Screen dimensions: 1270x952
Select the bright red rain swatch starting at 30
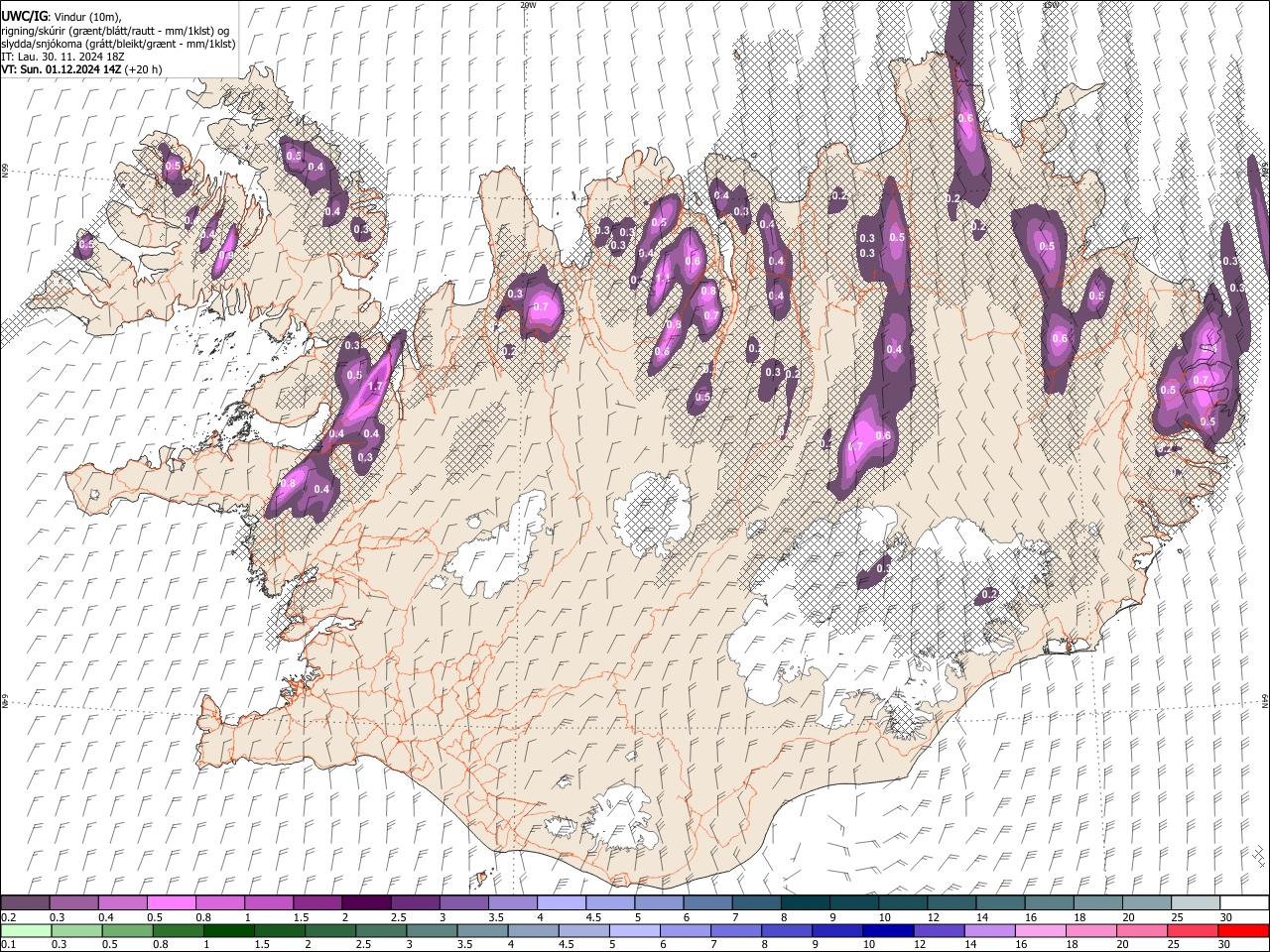coord(1243,930)
